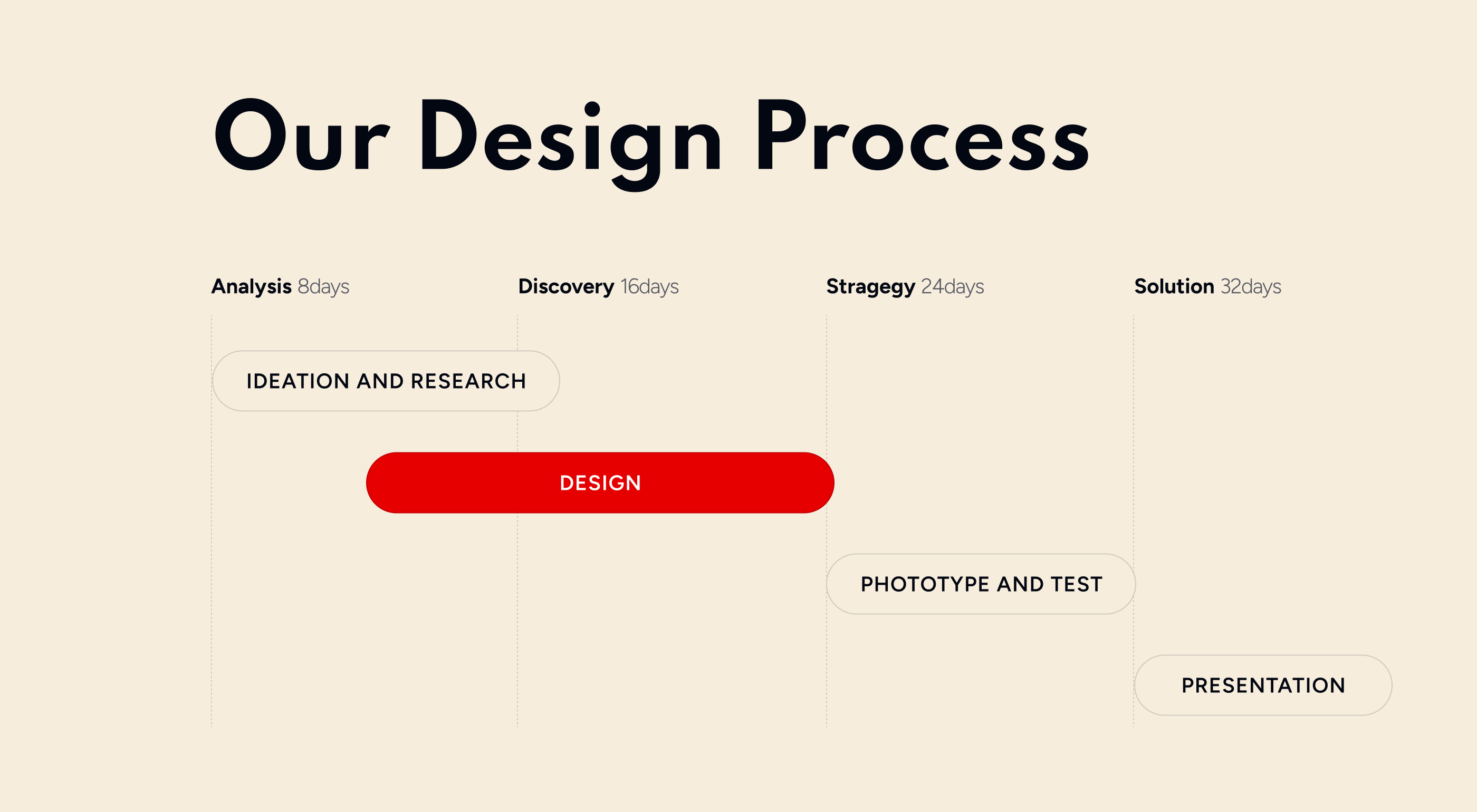Select the 24days duration text

(952, 286)
